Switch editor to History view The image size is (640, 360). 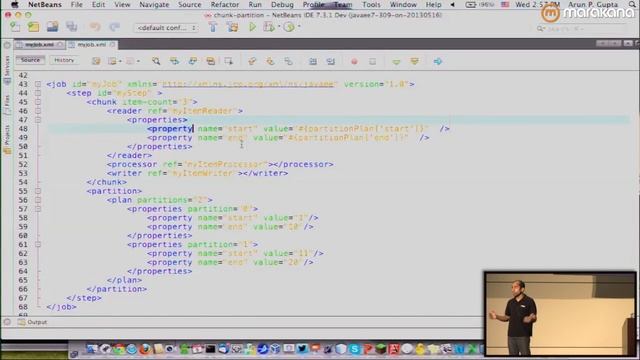pos(64,60)
